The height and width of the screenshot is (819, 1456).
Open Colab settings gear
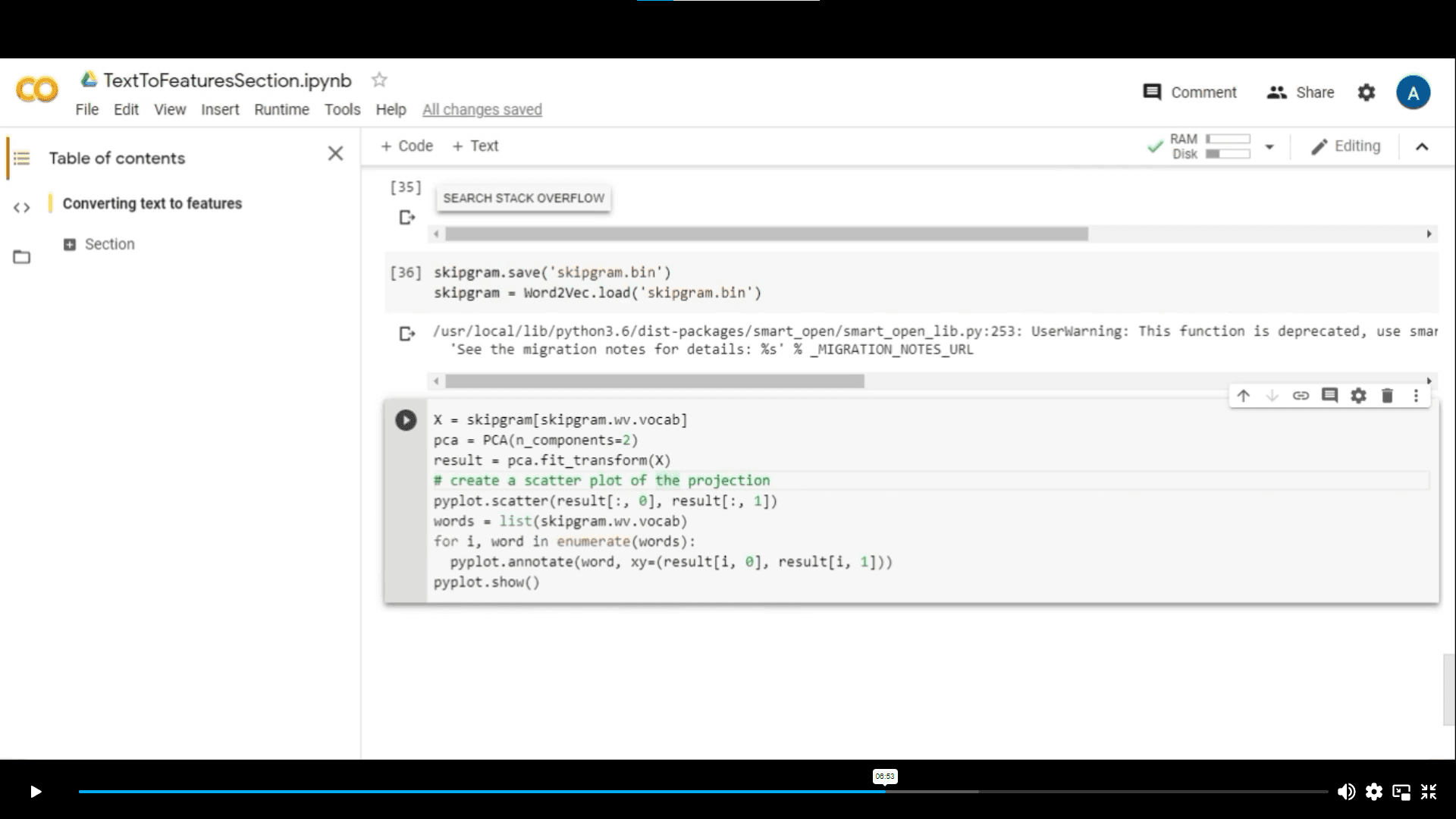pos(1367,93)
